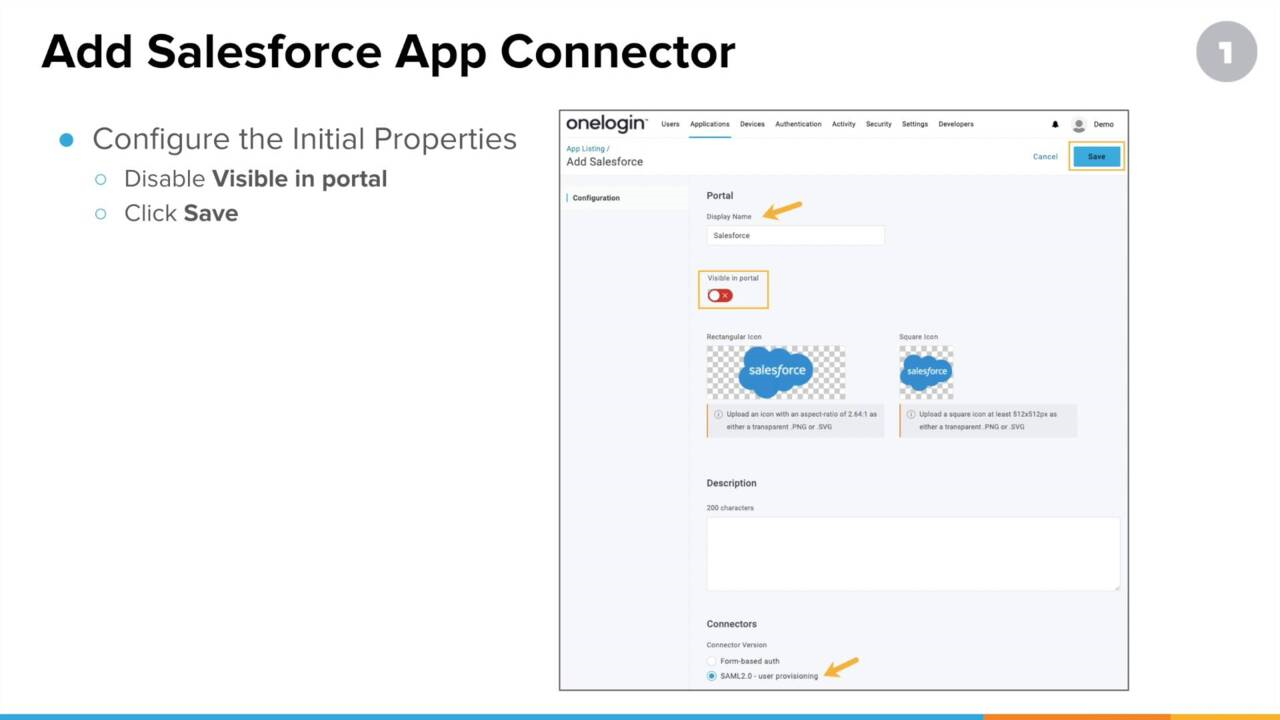Click the OneLogin logo

point(606,123)
